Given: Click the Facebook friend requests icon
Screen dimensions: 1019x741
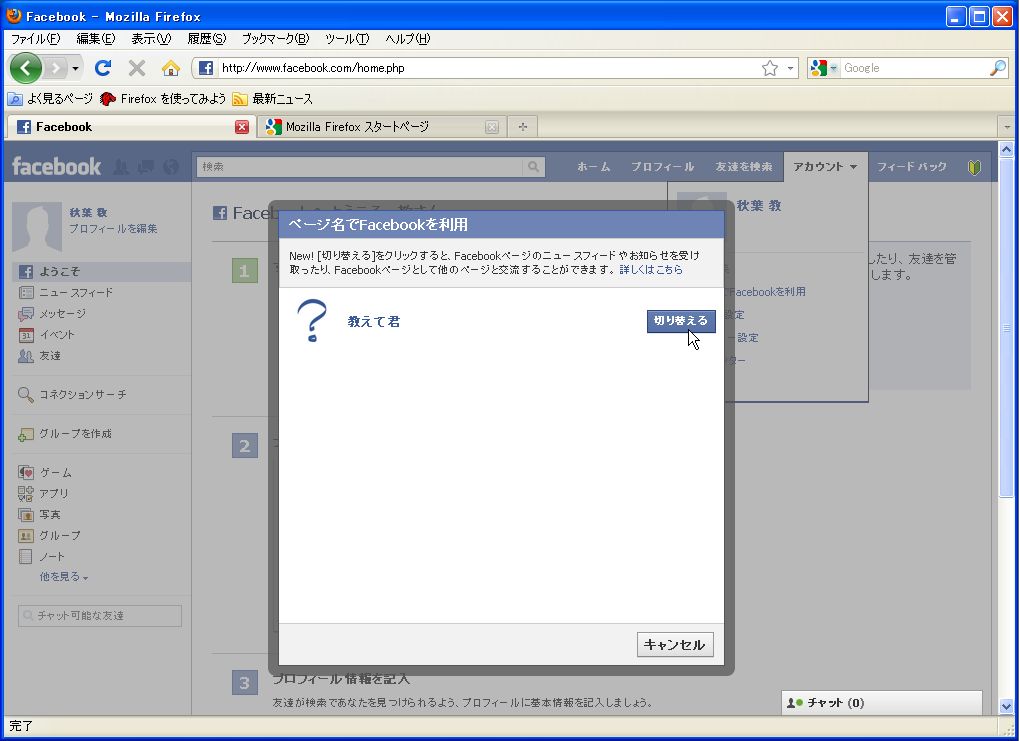Looking at the screenshot, I should 121,167.
